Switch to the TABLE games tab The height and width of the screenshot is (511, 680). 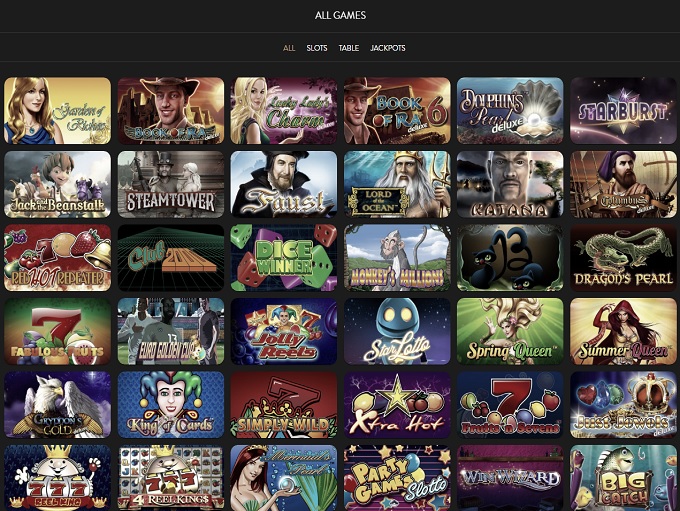349,48
